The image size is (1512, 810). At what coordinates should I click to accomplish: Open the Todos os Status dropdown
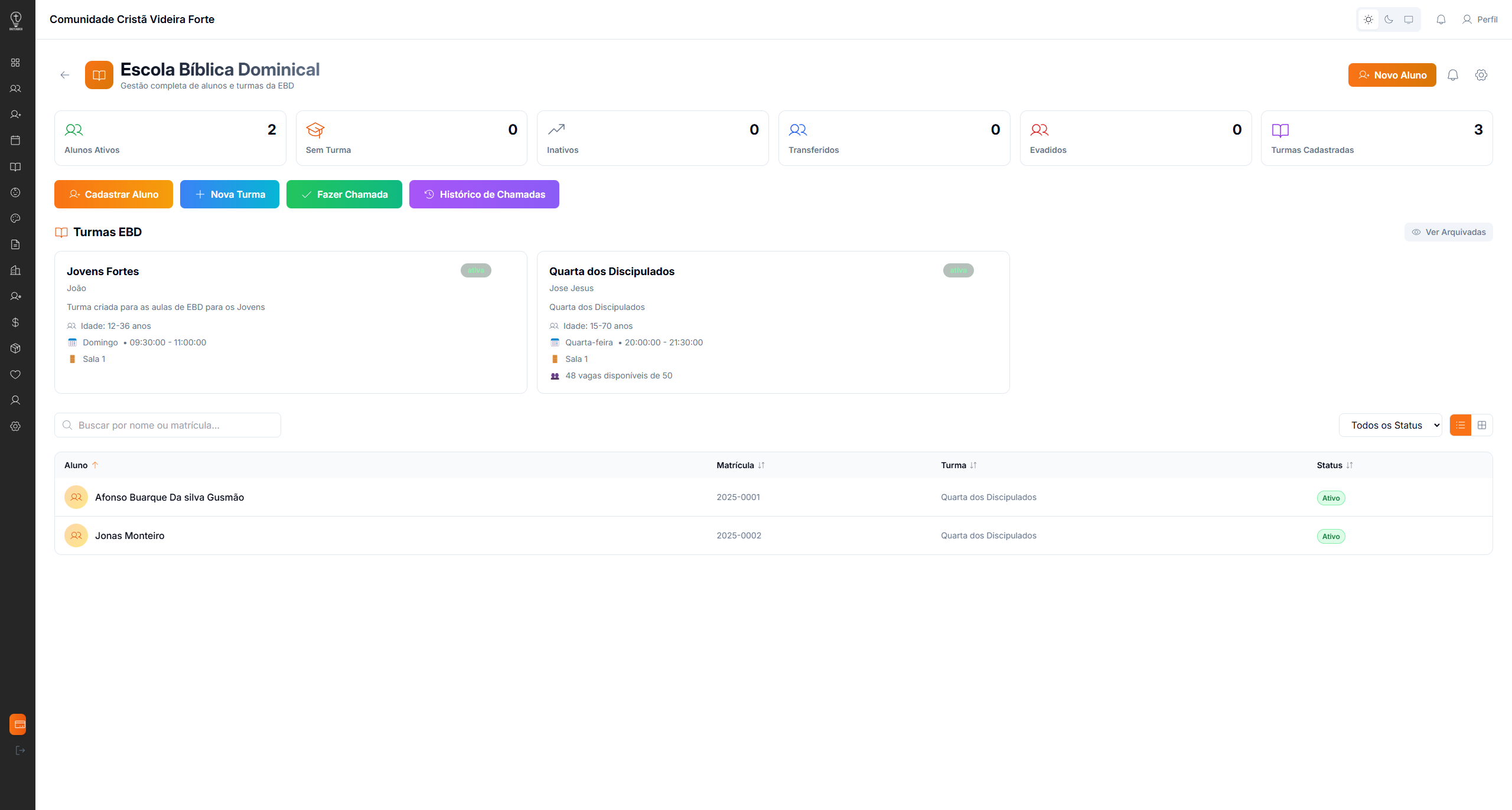(x=1390, y=425)
